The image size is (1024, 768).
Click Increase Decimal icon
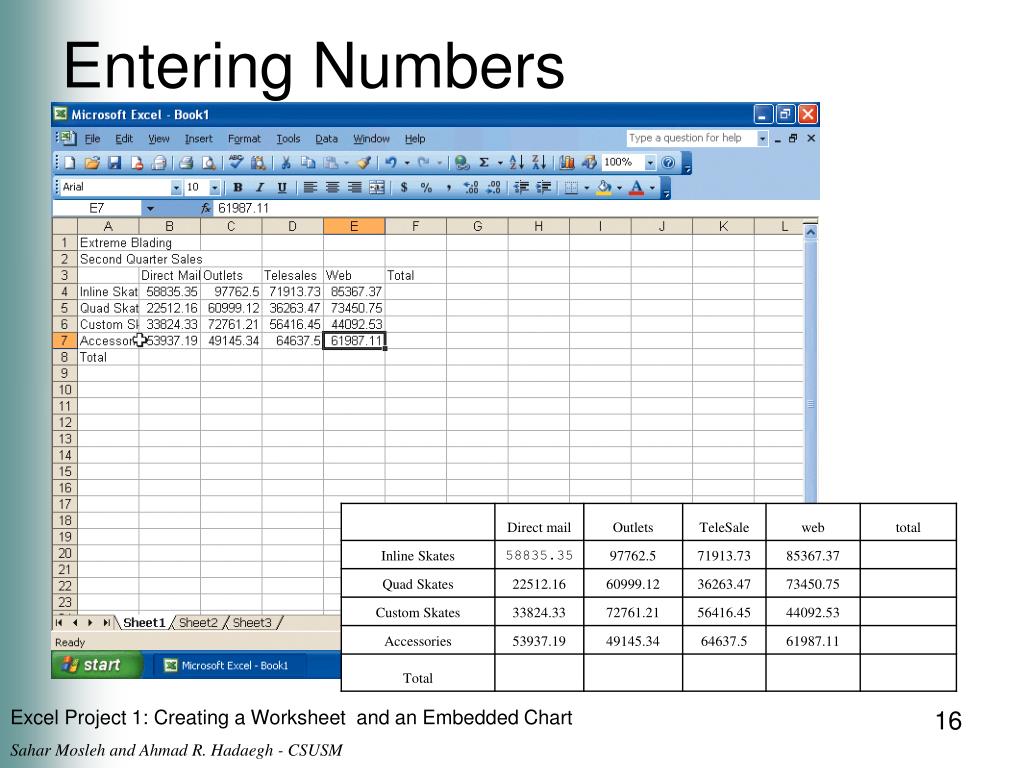pyautogui.click(x=471, y=188)
